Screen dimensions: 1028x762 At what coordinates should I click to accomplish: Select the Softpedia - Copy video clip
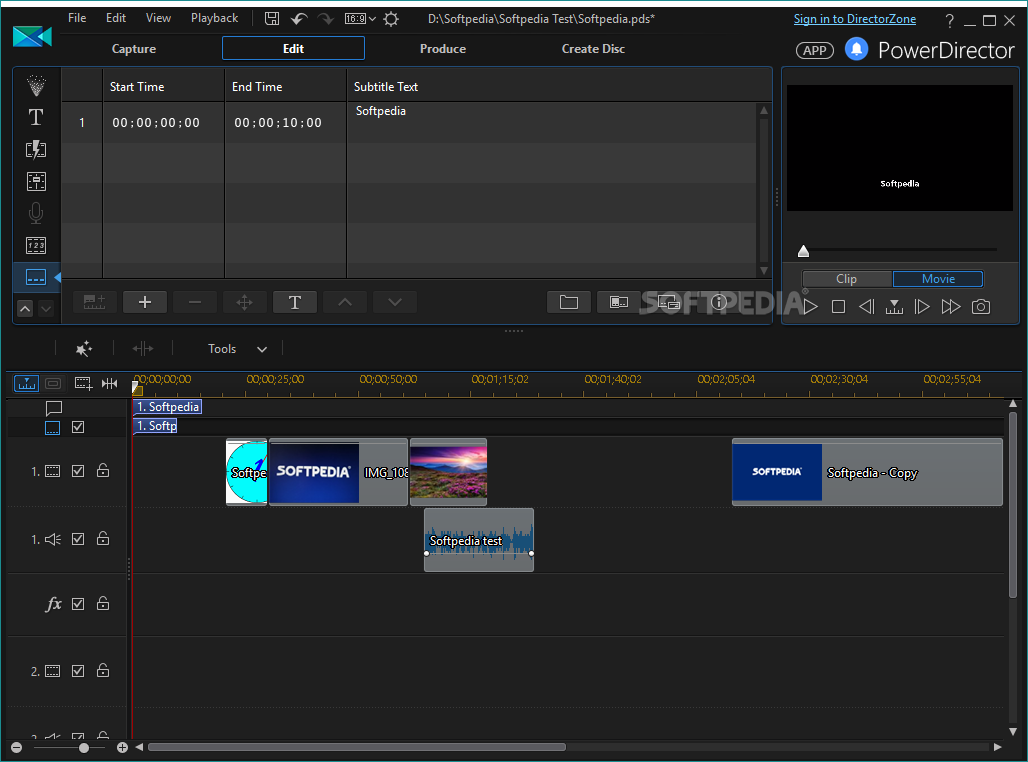(x=867, y=472)
